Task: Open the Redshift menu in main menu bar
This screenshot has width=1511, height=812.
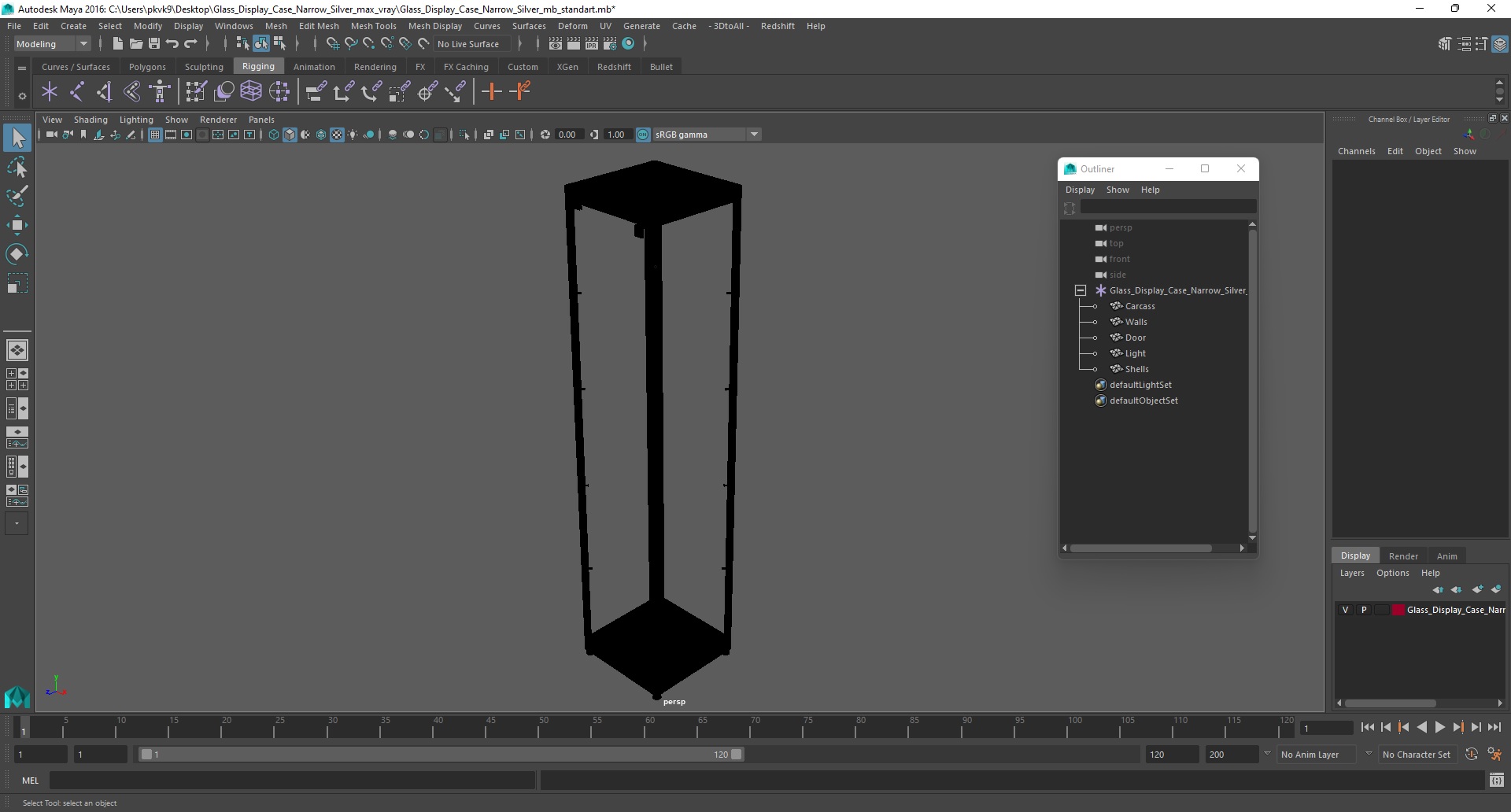Action: click(x=778, y=26)
